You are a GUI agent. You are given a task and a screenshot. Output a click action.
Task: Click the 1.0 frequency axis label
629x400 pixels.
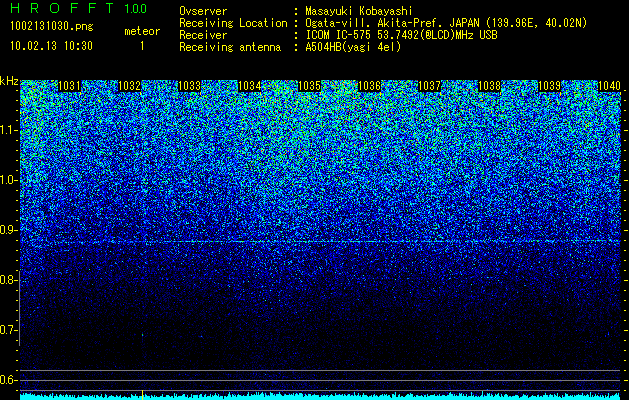[9, 180]
